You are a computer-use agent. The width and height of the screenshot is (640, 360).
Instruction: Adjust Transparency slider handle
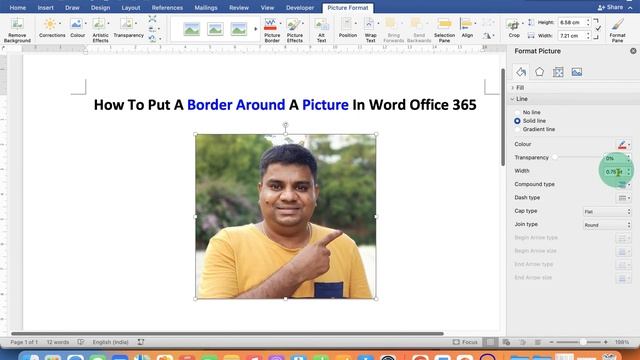click(x=554, y=158)
